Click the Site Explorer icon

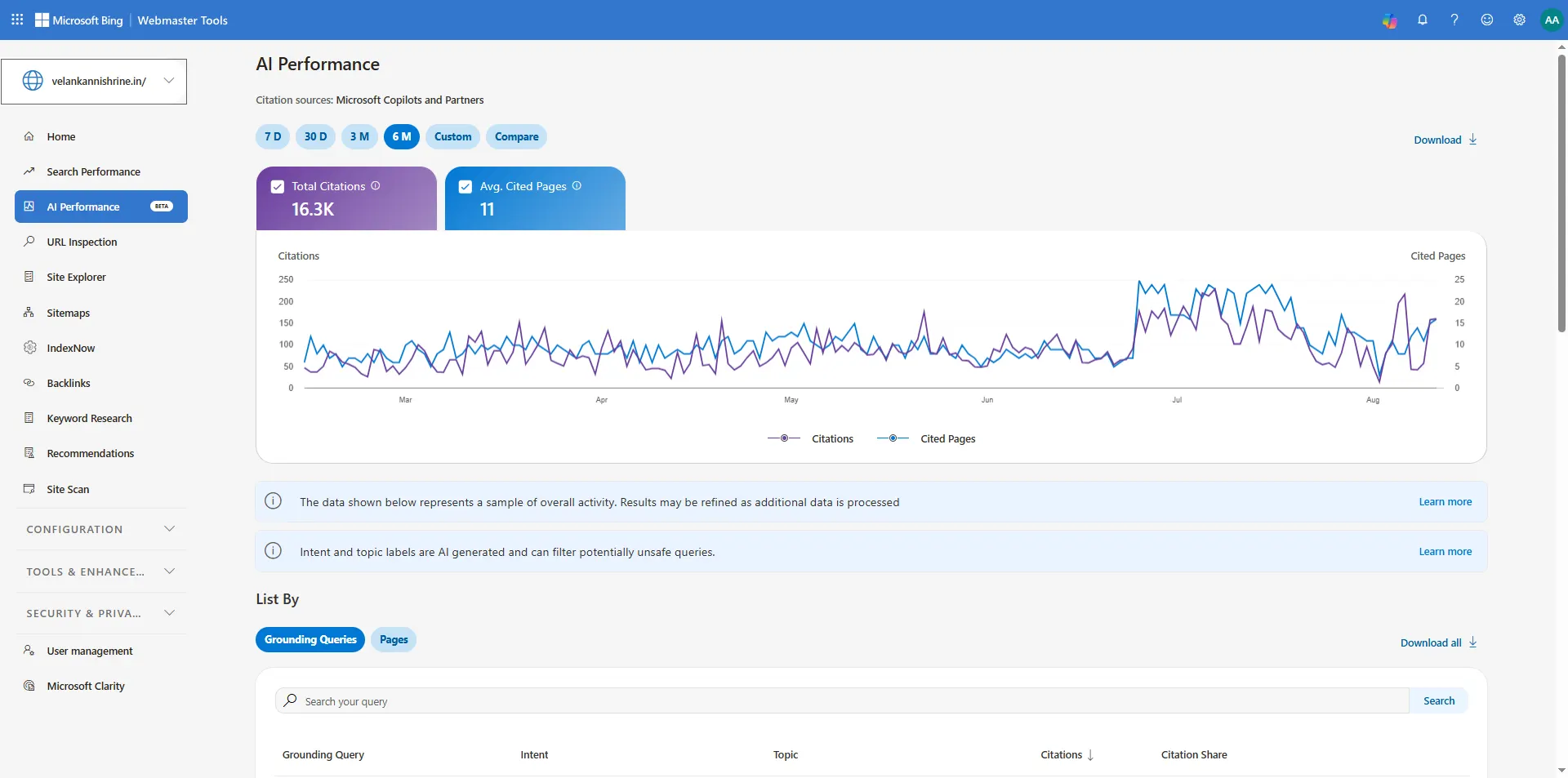(29, 277)
